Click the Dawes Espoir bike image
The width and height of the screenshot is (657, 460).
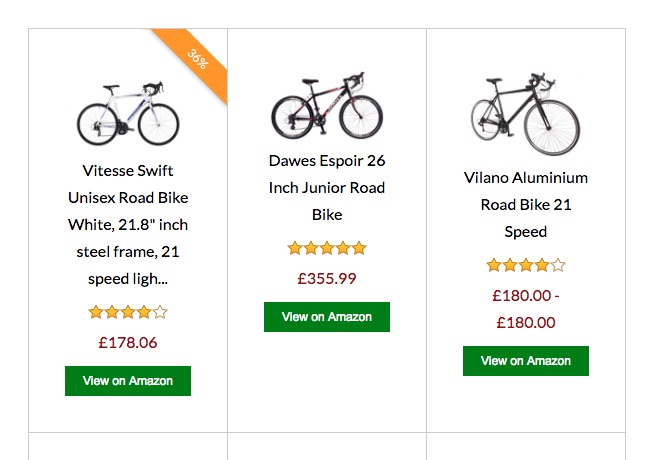(x=327, y=106)
